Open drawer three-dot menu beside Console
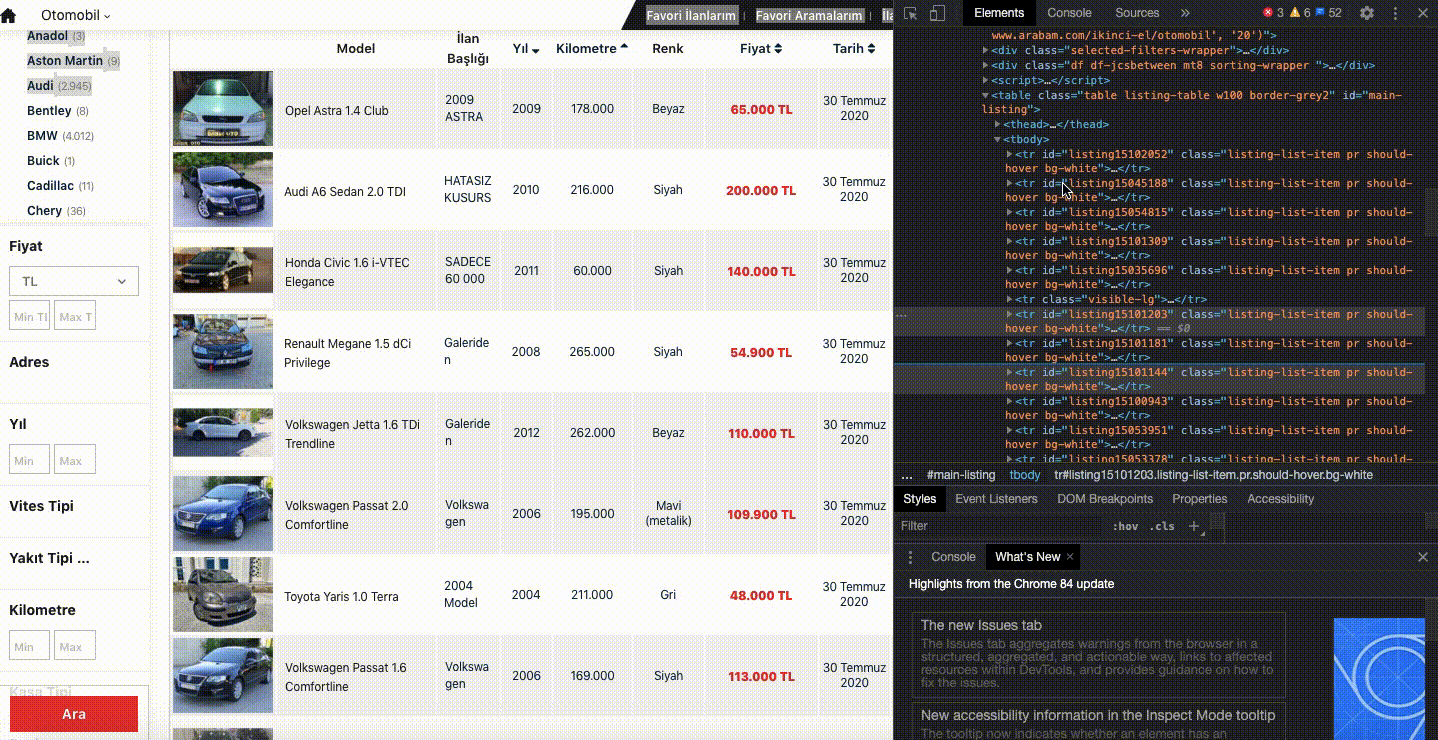Image resolution: width=1438 pixels, height=740 pixels. 910,557
